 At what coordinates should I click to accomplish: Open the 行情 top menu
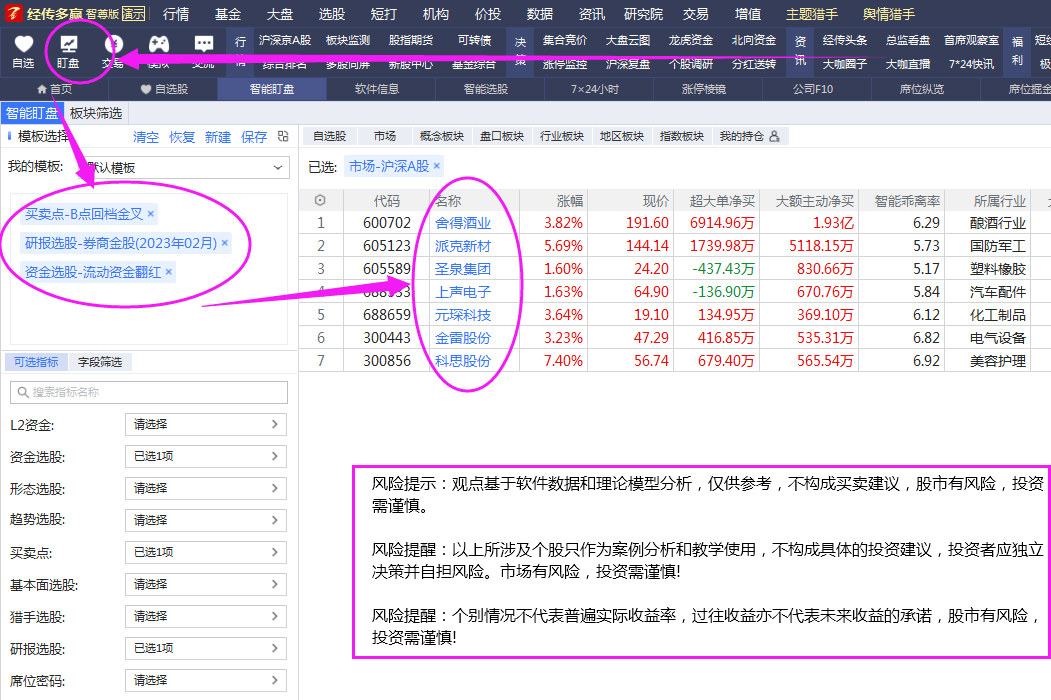176,13
